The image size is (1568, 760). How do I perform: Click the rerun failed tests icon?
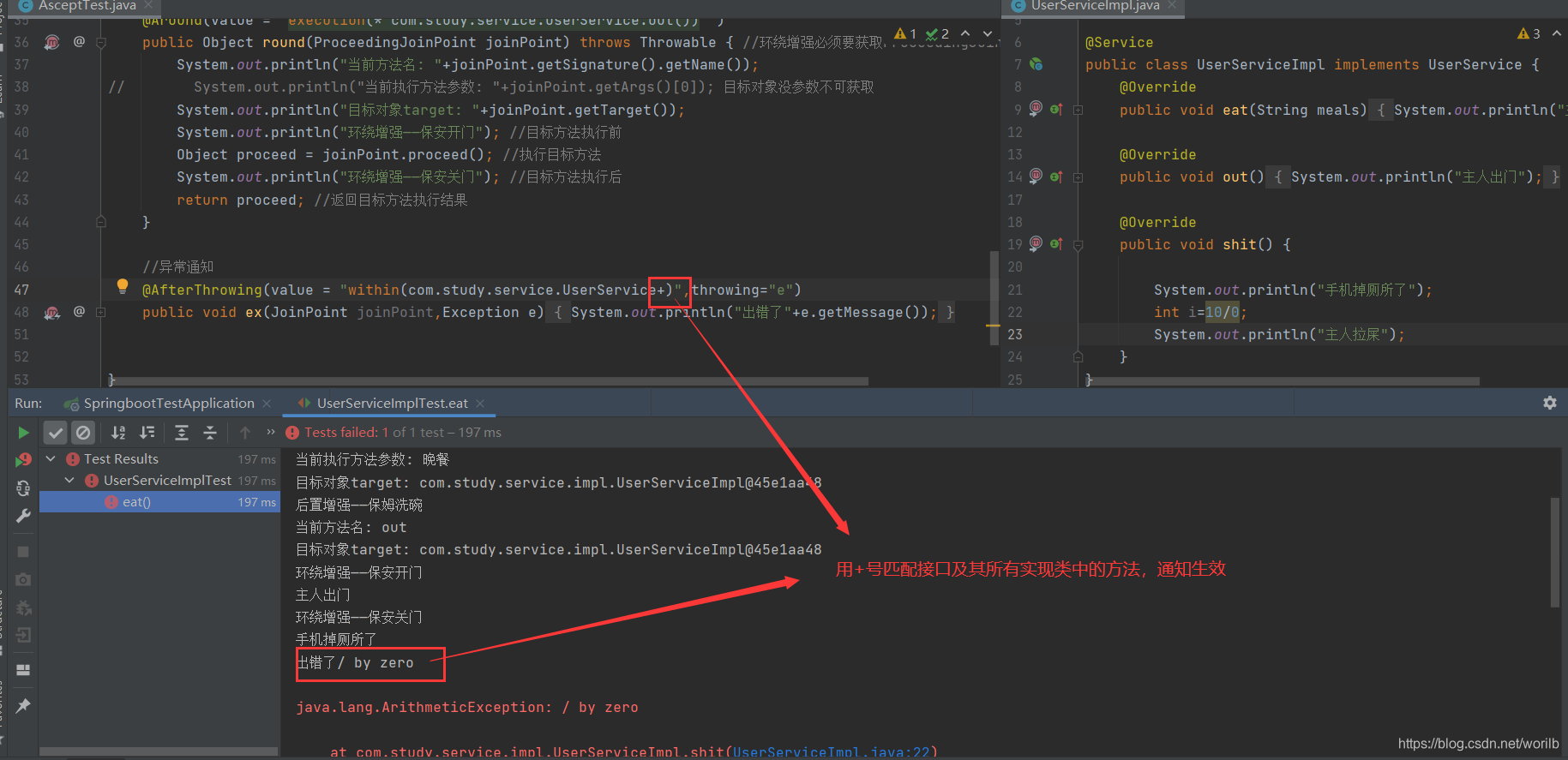point(23,460)
